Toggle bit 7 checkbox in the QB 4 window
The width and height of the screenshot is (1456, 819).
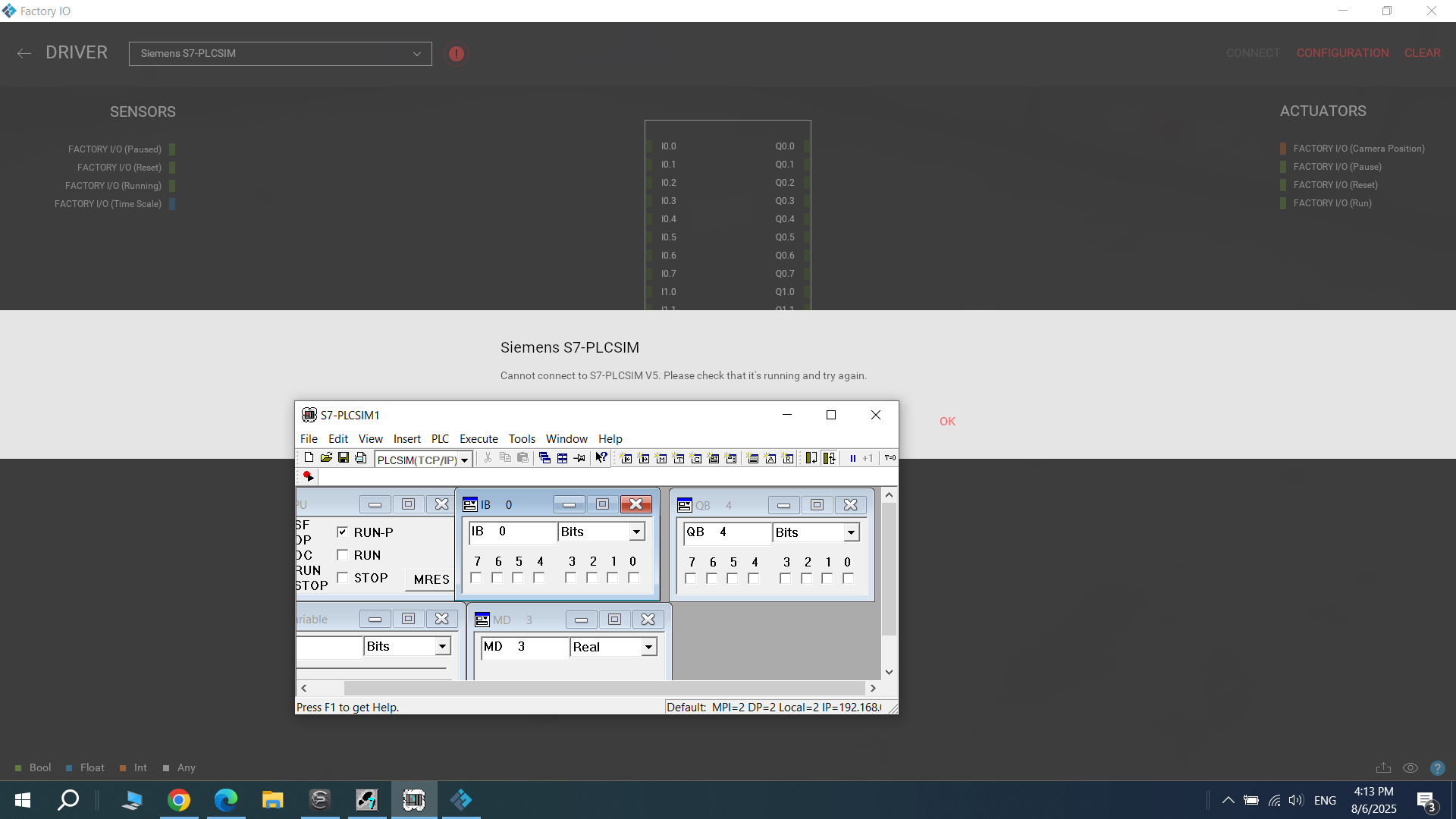pyautogui.click(x=691, y=579)
